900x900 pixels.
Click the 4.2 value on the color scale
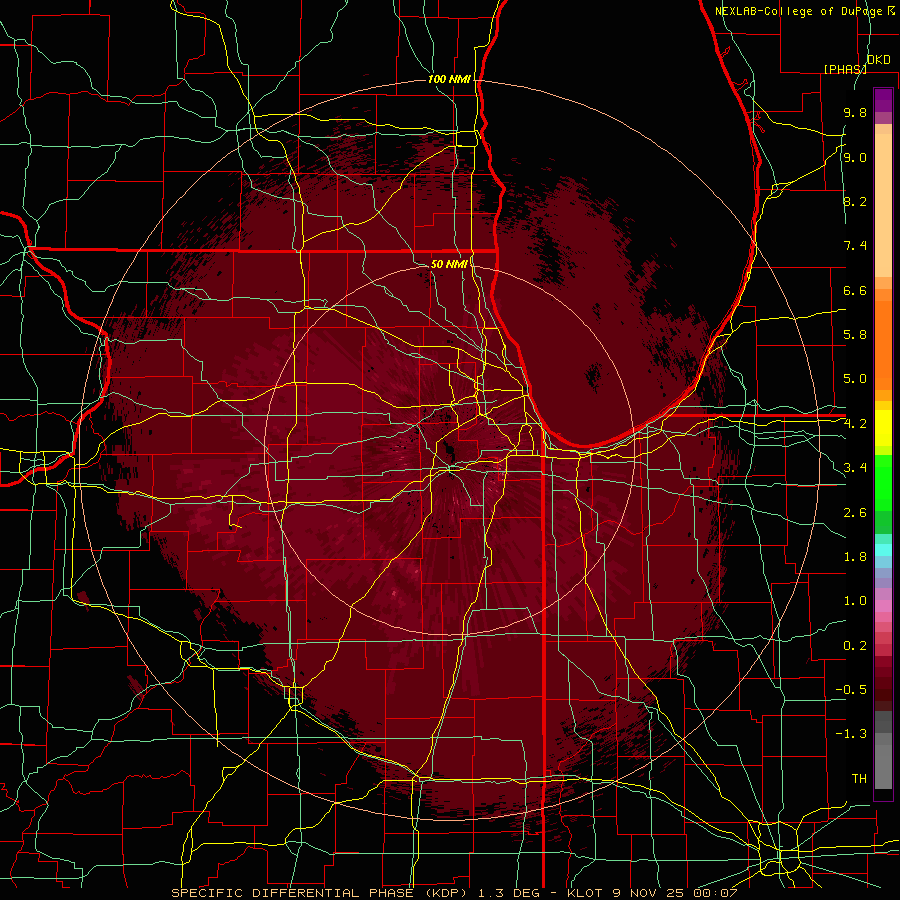pos(855,424)
